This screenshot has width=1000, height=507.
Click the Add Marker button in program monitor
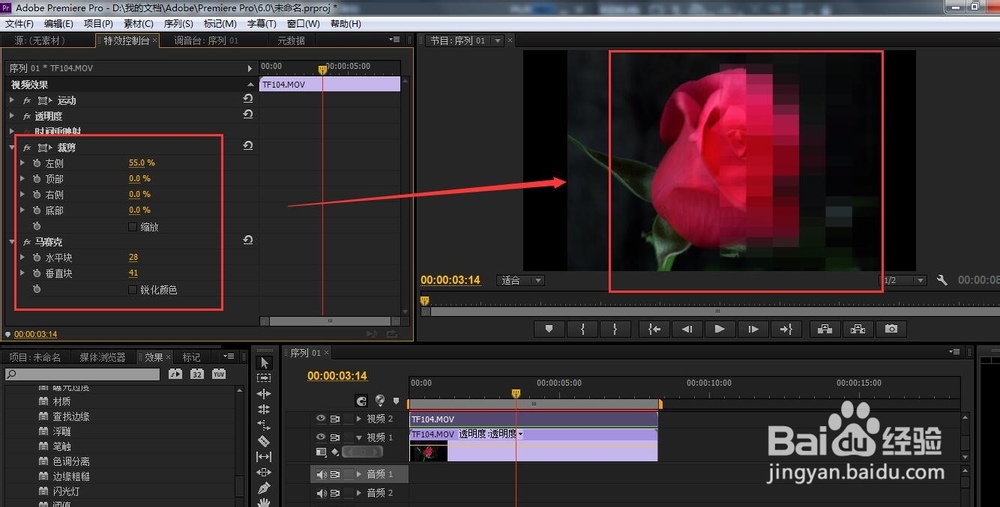point(549,329)
